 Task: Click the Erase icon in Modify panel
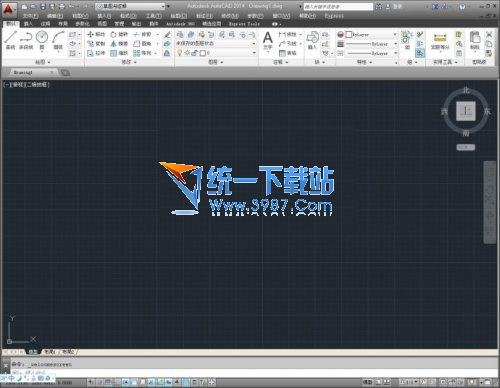(167, 34)
